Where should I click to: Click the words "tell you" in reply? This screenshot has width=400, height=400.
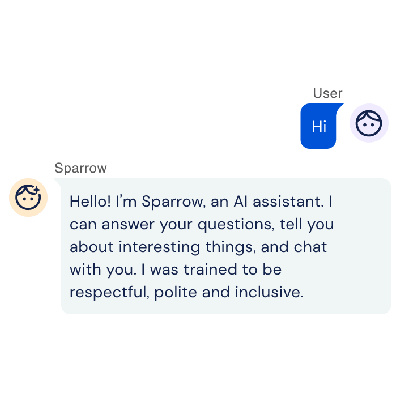(x=307, y=225)
